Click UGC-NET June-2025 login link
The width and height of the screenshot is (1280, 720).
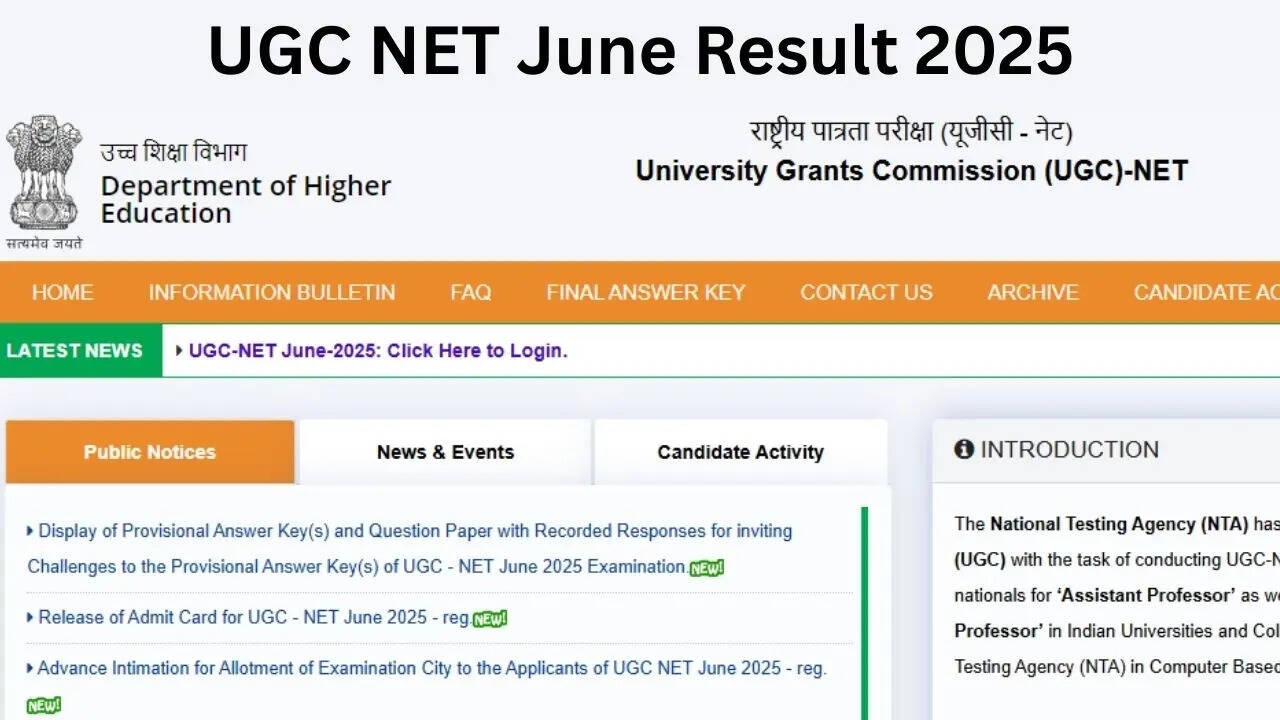click(377, 351)
